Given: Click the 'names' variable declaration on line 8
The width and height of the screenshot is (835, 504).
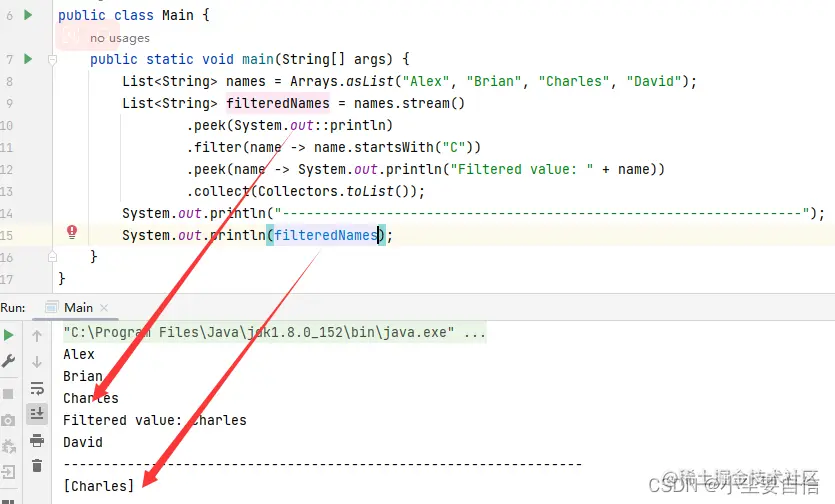Looking at the screenshot, I should coord(245,82).
